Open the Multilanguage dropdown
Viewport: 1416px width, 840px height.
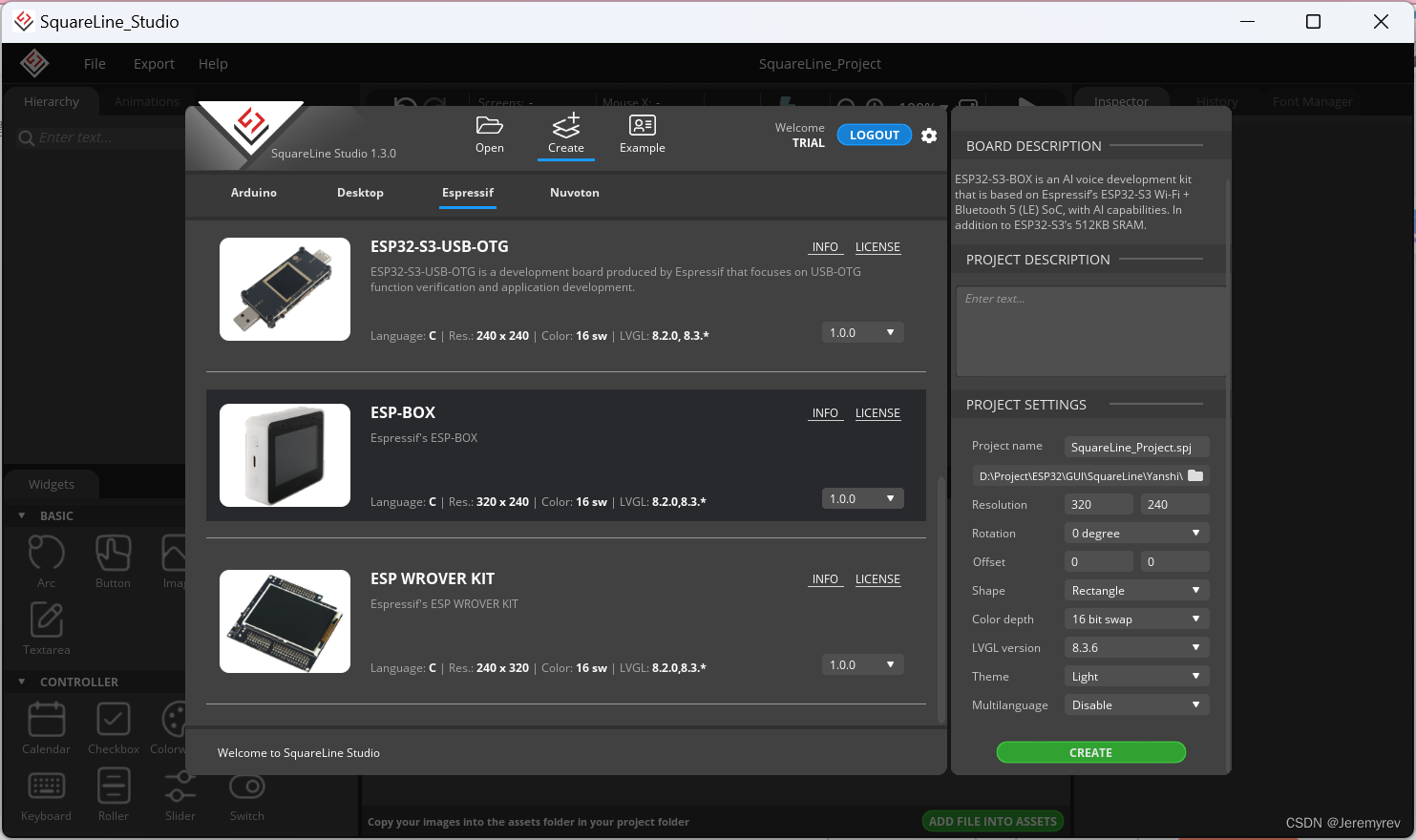point(1136,704)
